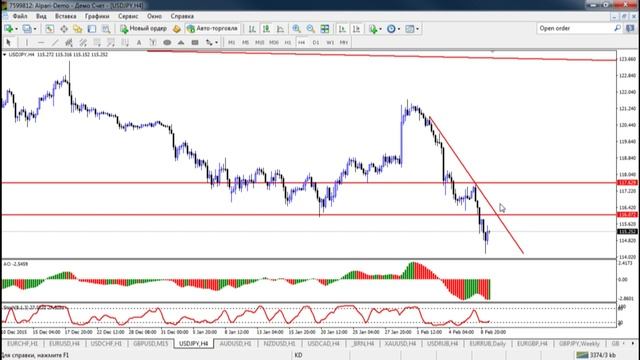Image resolution: width=640 pixels, height=360 pixels.
Task: Switch to the H1 timeframe button
Action: click(288, 42)
